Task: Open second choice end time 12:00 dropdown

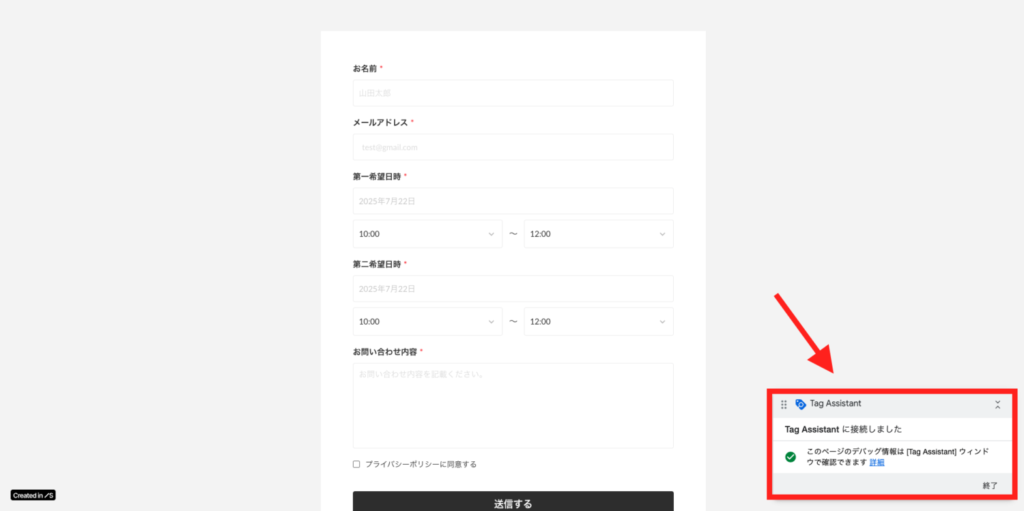Action: point(598,321)
